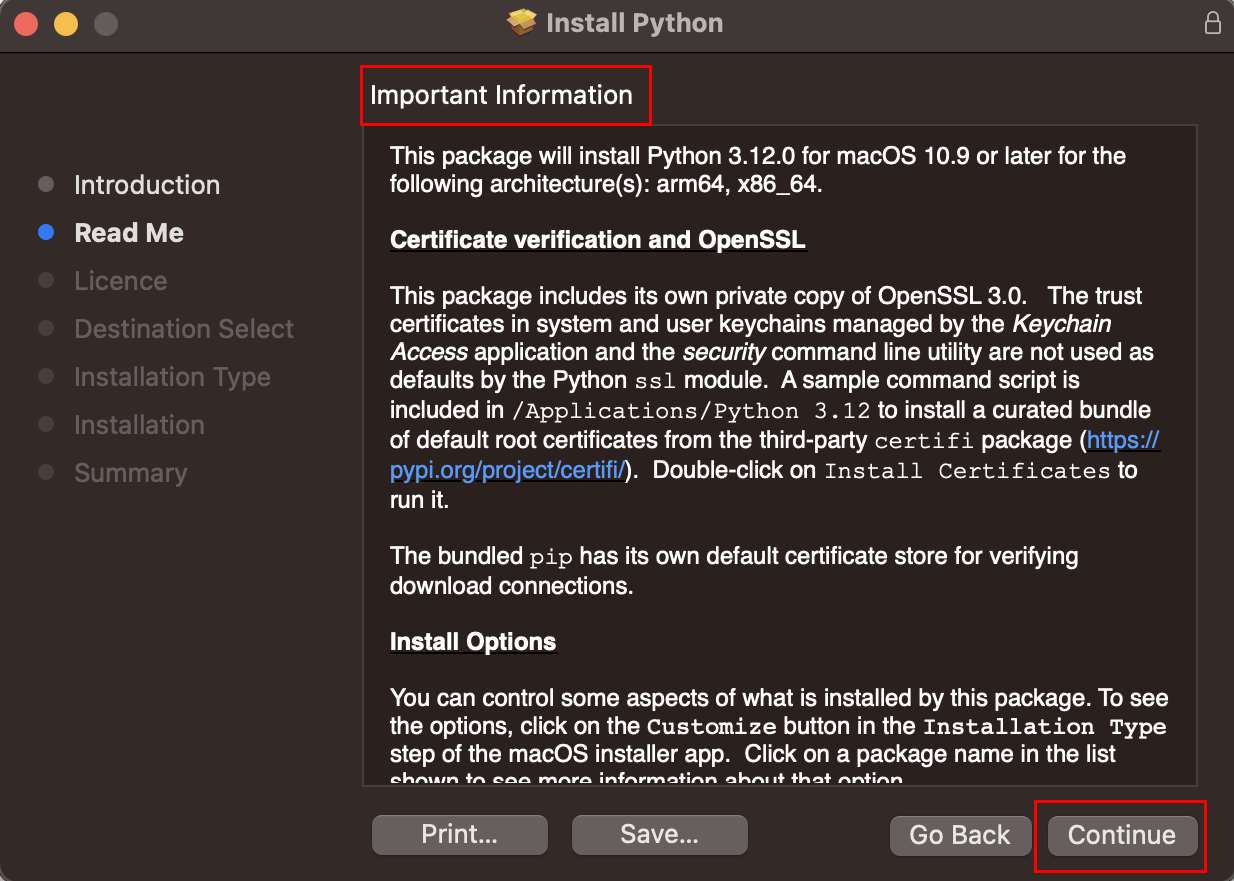The height and width of the screenshot is (881, 1234).
Task: Click the Install Options heading text
Action: click(x=472, y=641)
